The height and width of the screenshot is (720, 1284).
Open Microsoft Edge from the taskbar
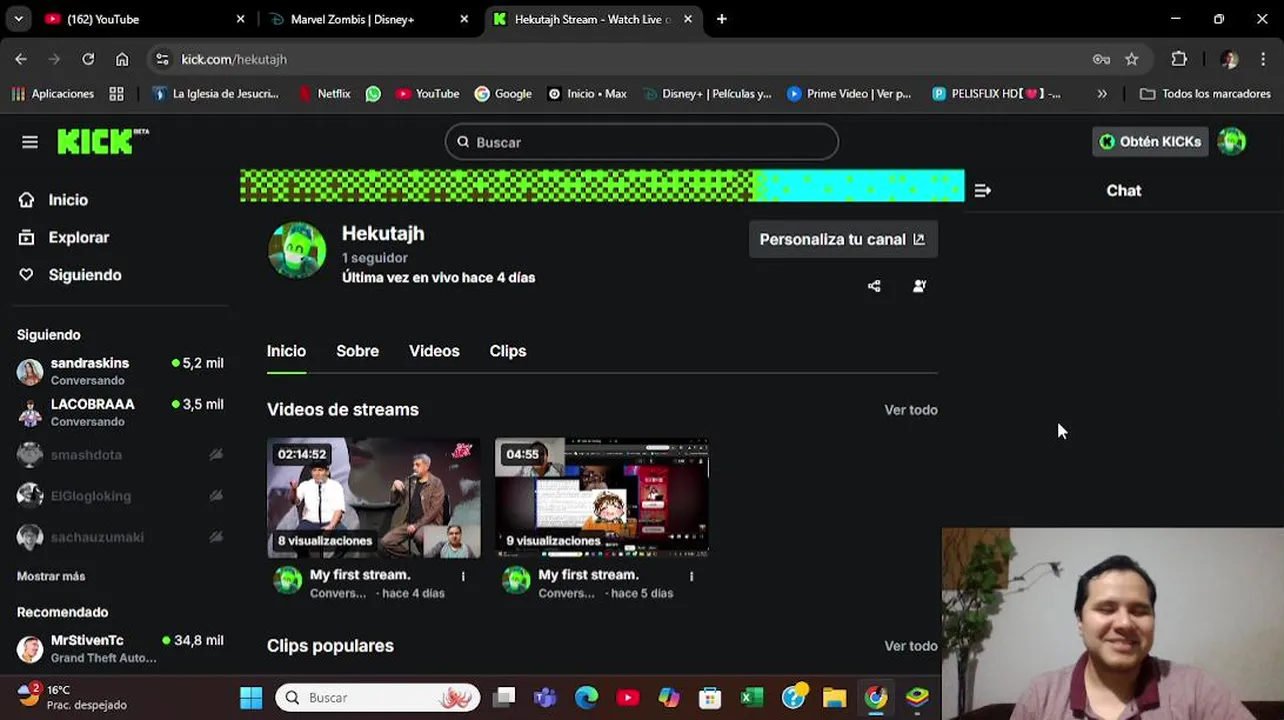586,697
